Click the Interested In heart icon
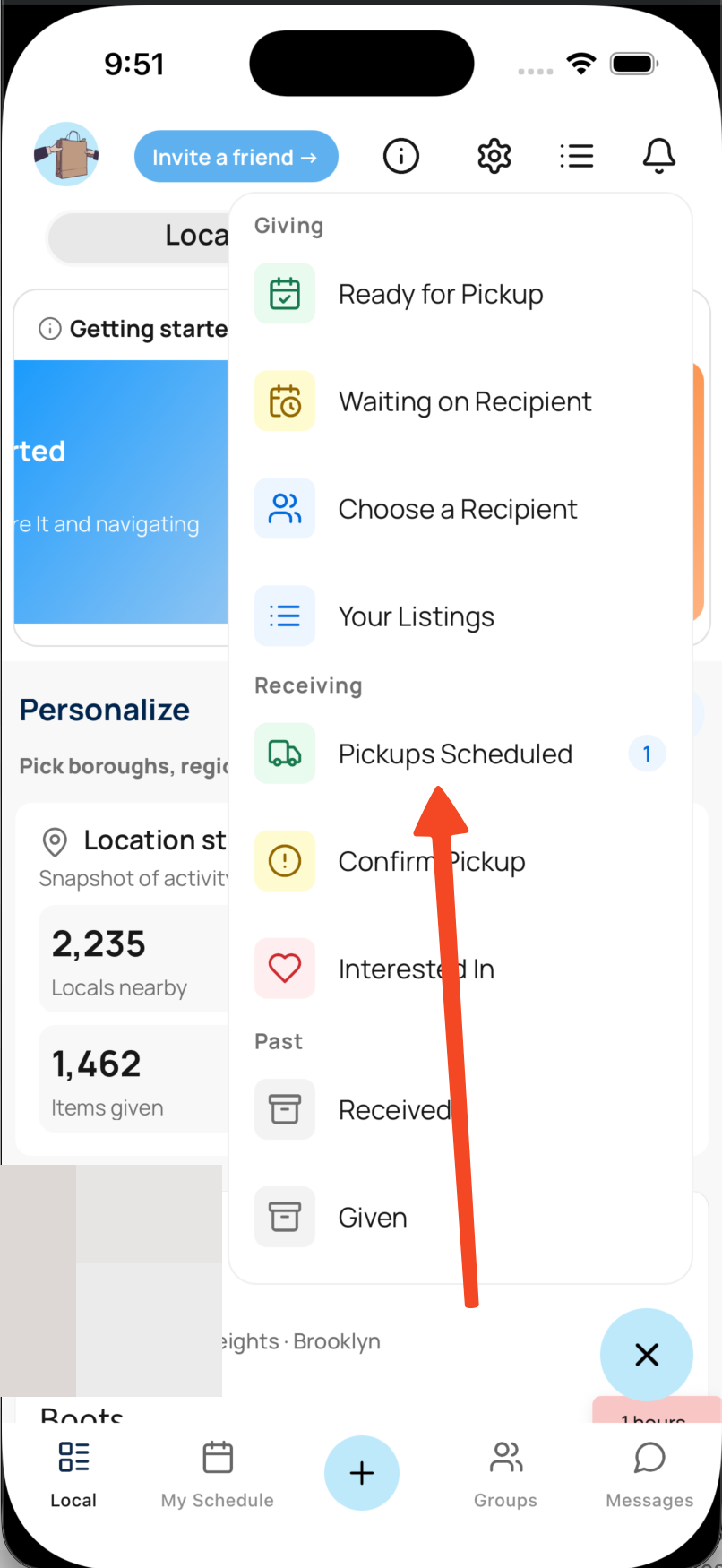The image size is (722, 1568). [x=285, y=969]
